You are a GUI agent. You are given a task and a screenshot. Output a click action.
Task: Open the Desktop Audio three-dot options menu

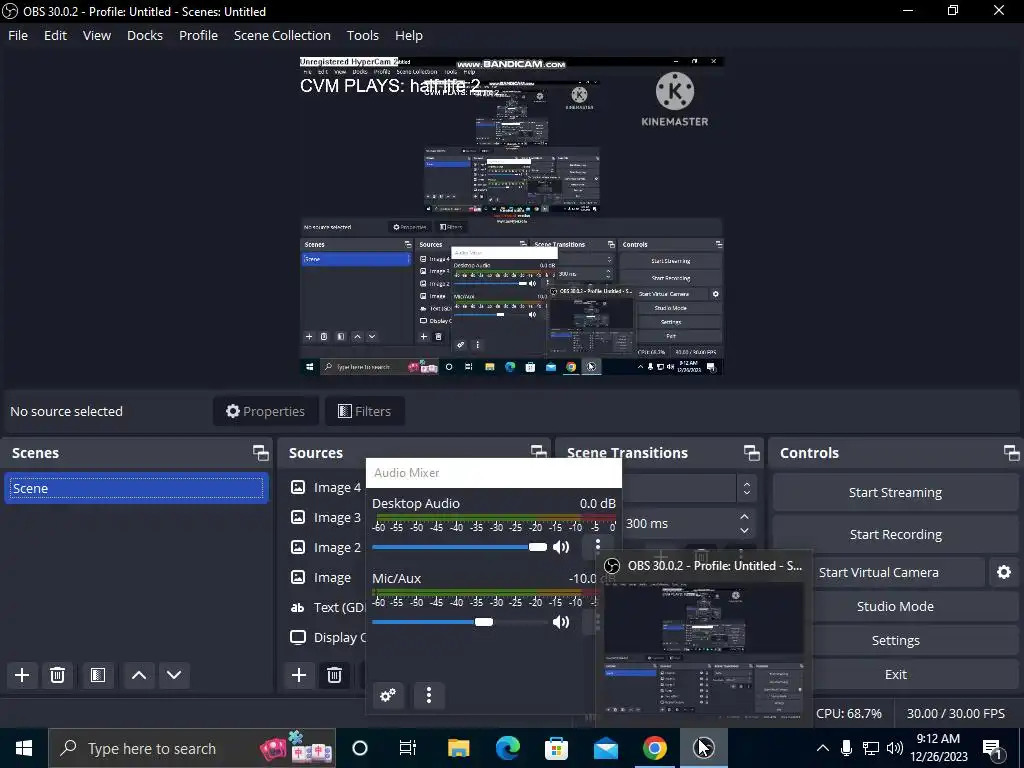click(x=598, y=546)
